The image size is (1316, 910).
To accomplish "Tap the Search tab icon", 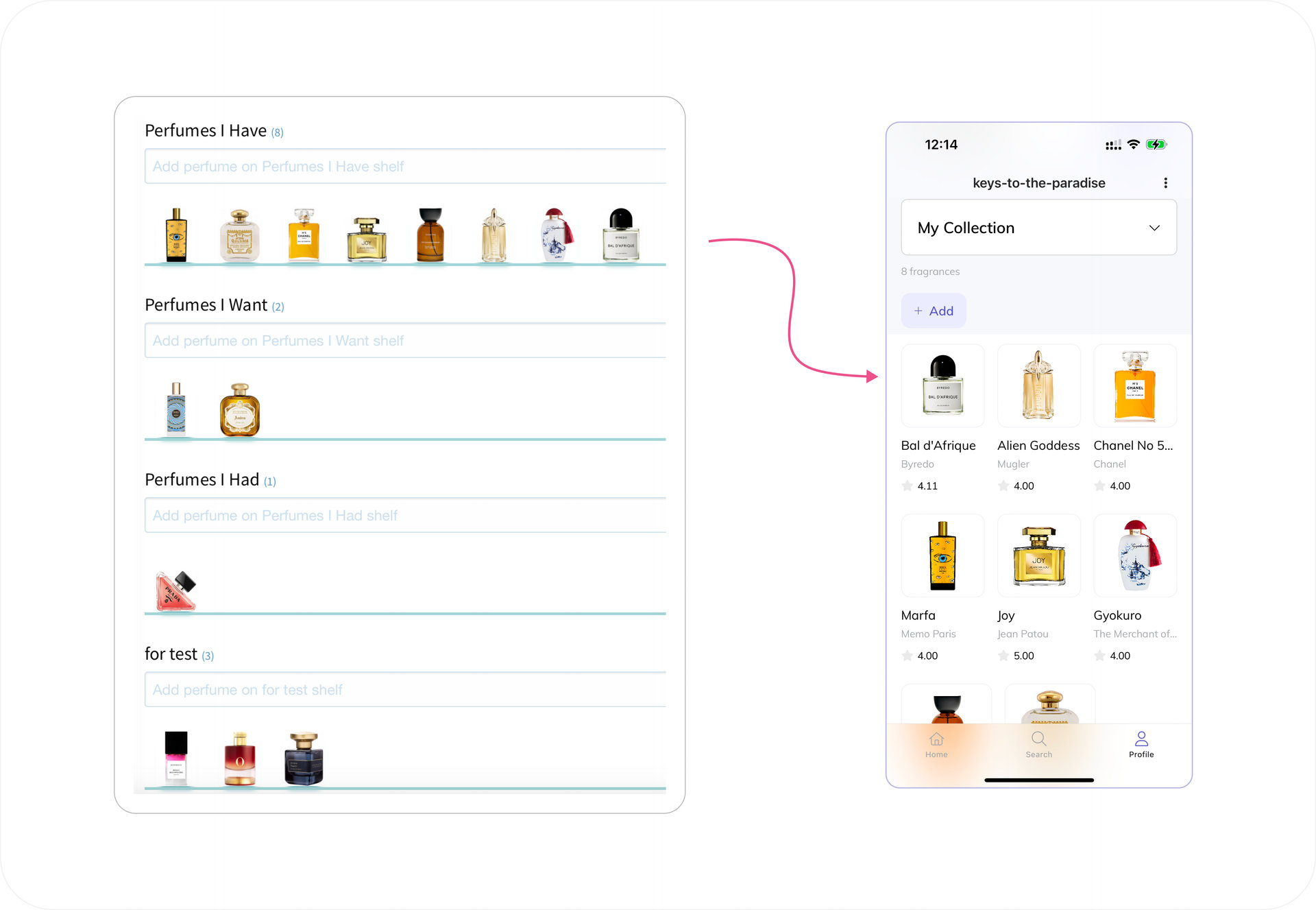I will click(x=1038, y=740).
